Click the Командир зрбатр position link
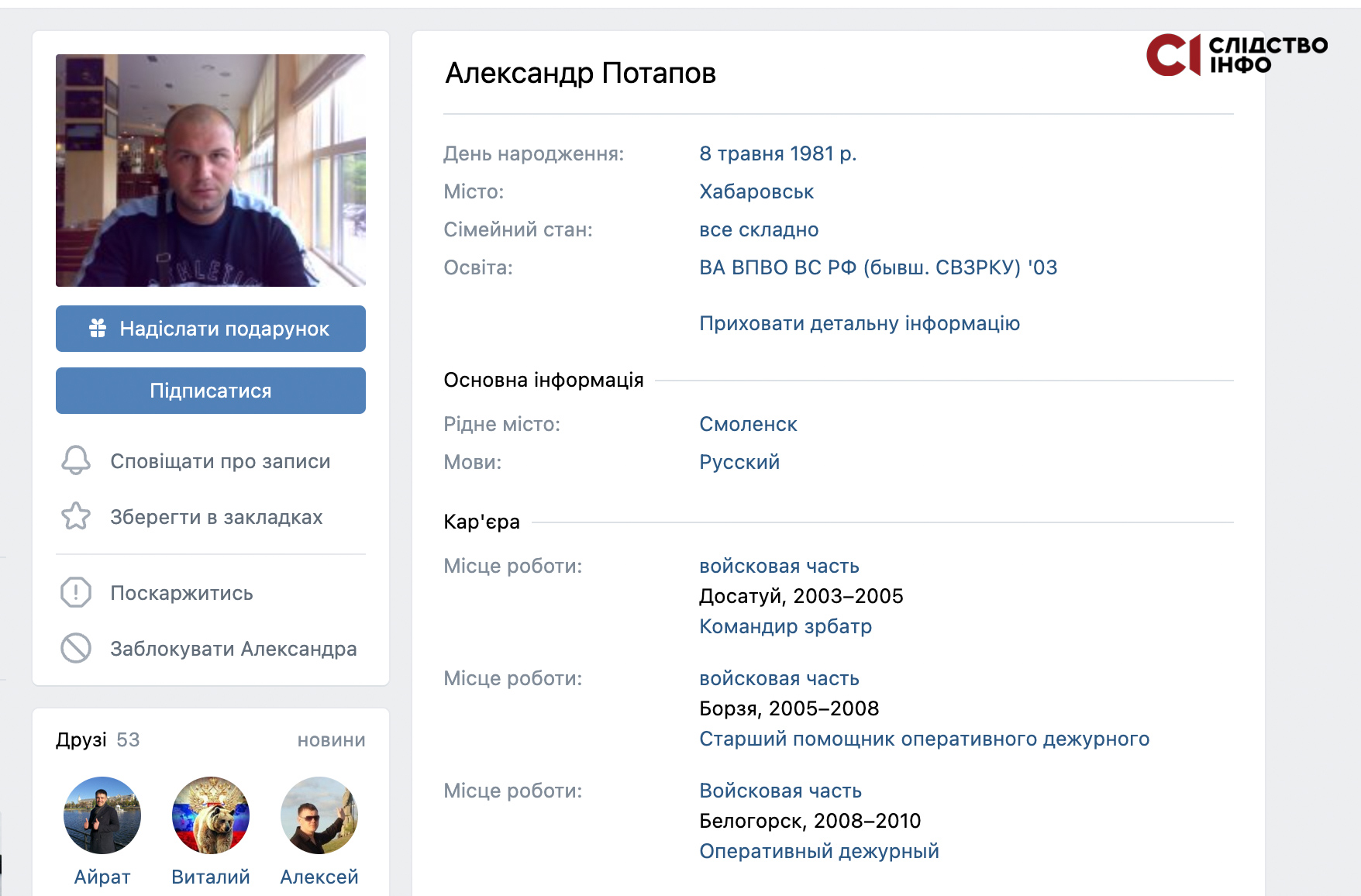 point(785,626)
